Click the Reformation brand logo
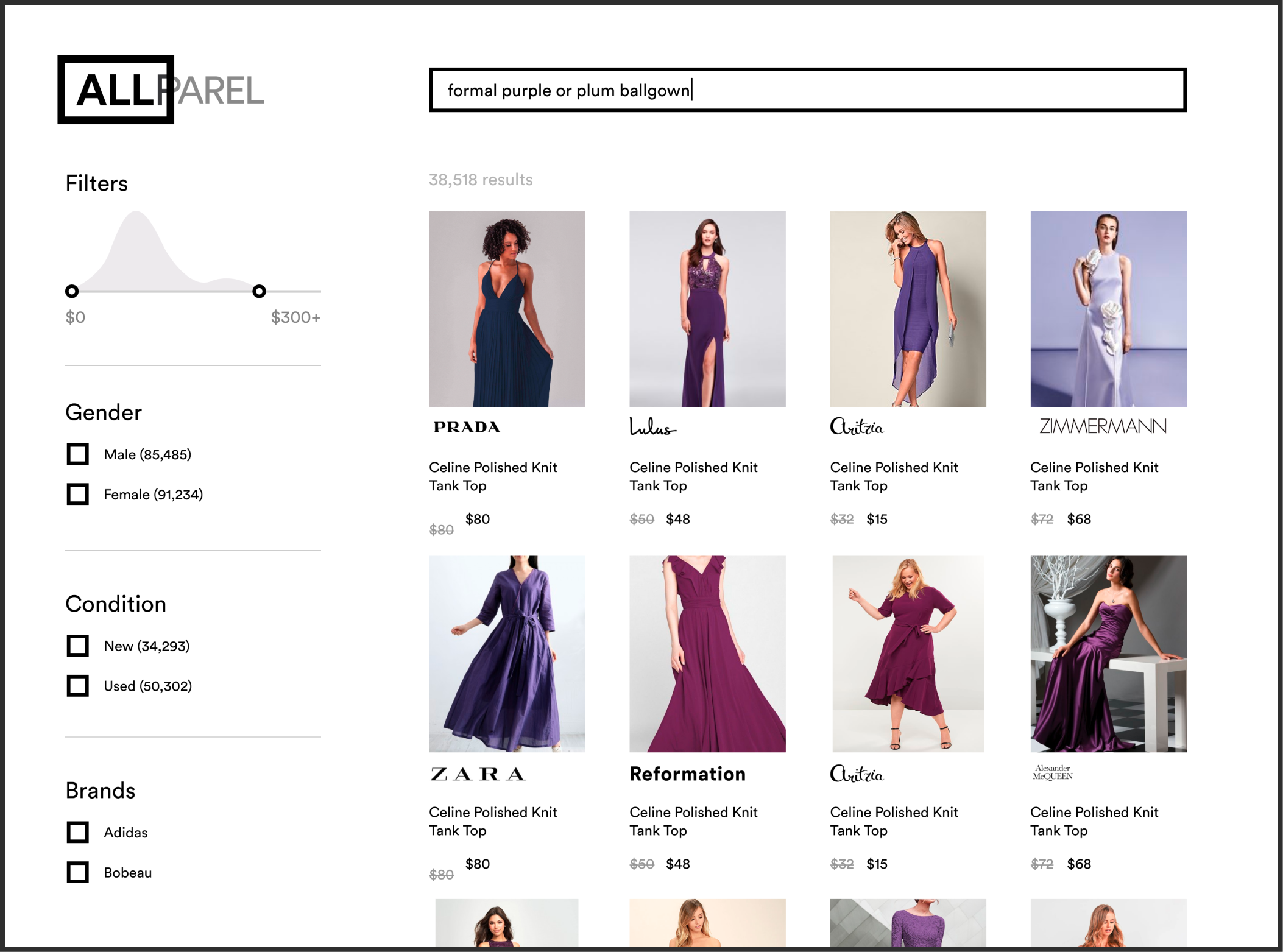Screen dimensions: 1283x952 pos(687,774)
